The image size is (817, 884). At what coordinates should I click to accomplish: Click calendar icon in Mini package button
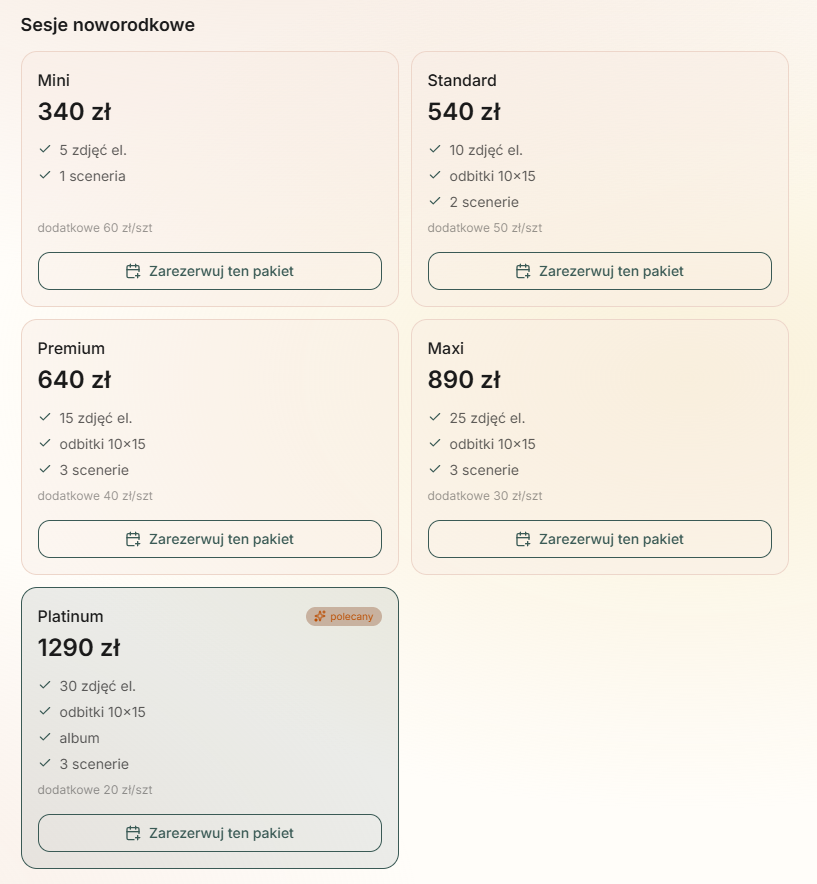point(133,271)
